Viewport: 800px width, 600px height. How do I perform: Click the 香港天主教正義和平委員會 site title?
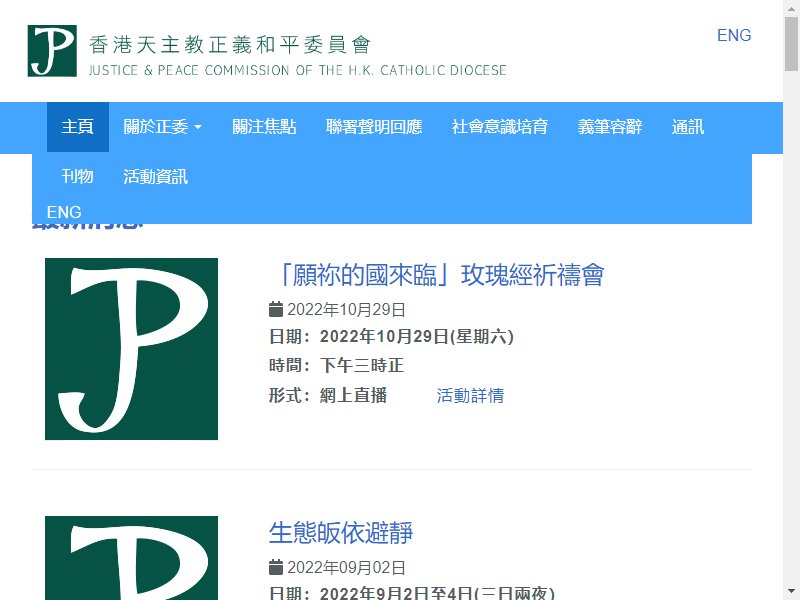(230, 45)
